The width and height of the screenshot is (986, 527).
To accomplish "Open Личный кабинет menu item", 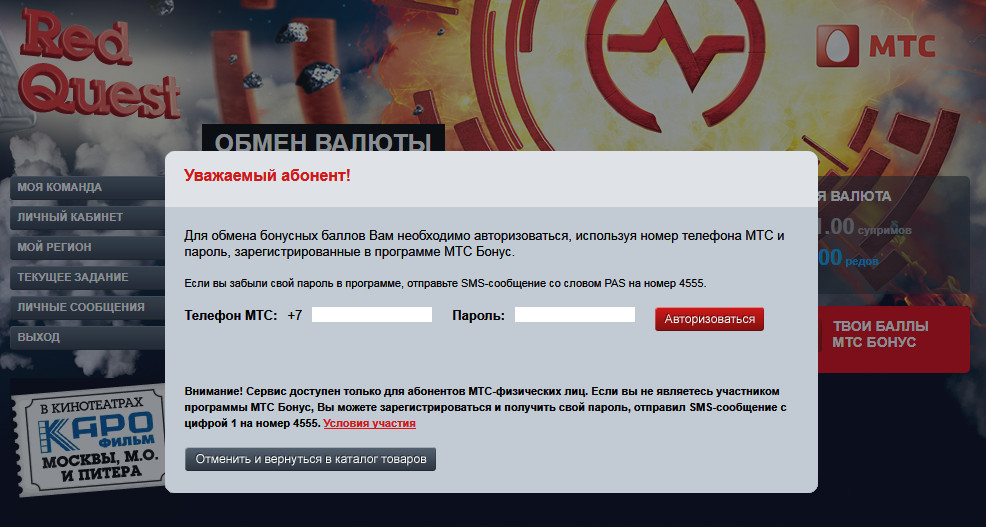I will (88, 218).
